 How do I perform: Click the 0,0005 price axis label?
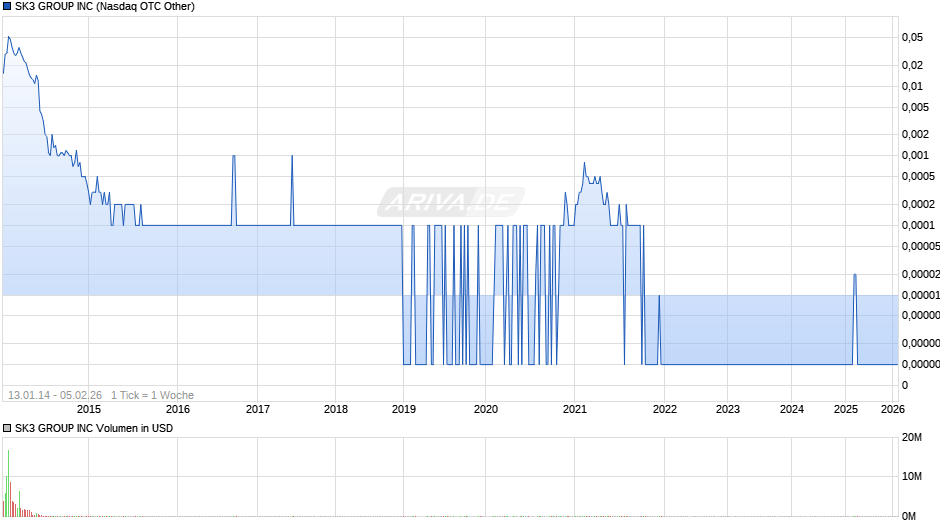tap(918, 176)
